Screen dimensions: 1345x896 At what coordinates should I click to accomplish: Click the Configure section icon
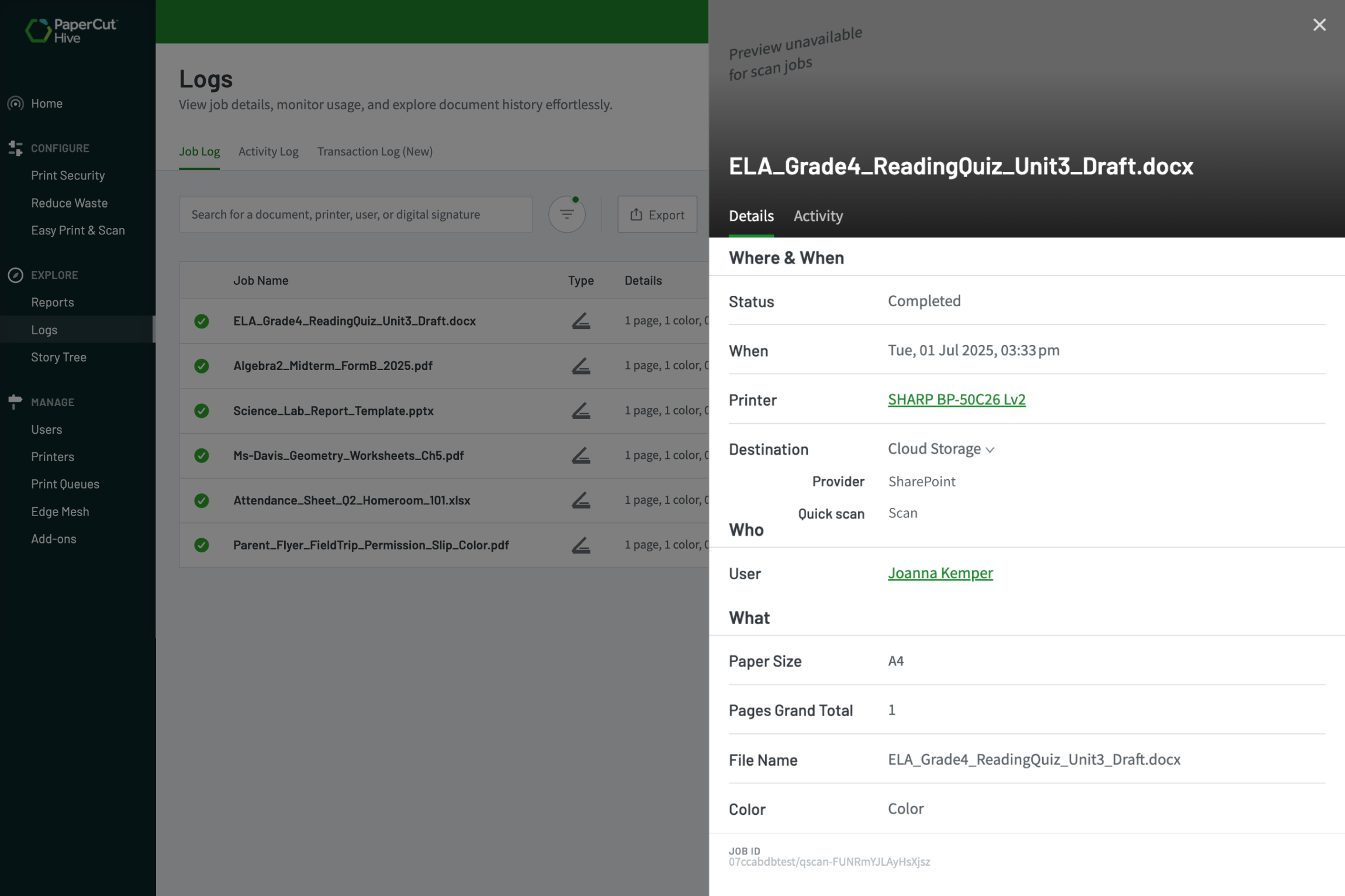point(15,148)
